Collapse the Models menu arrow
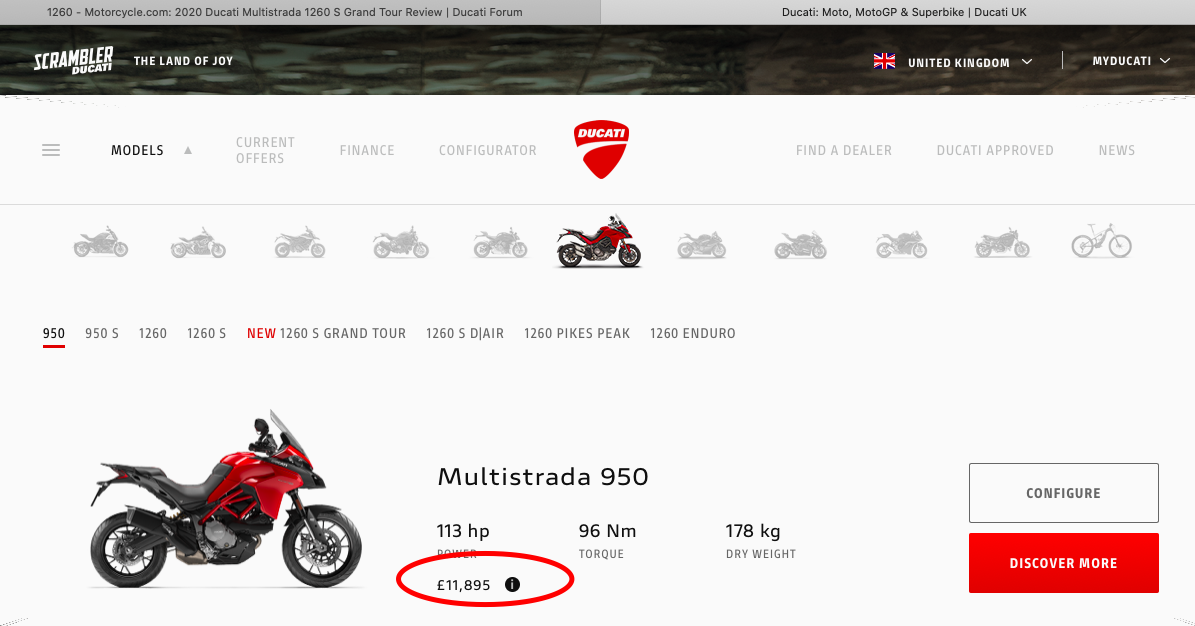The width and height of the screenshot is (1195, 626). 187,150
